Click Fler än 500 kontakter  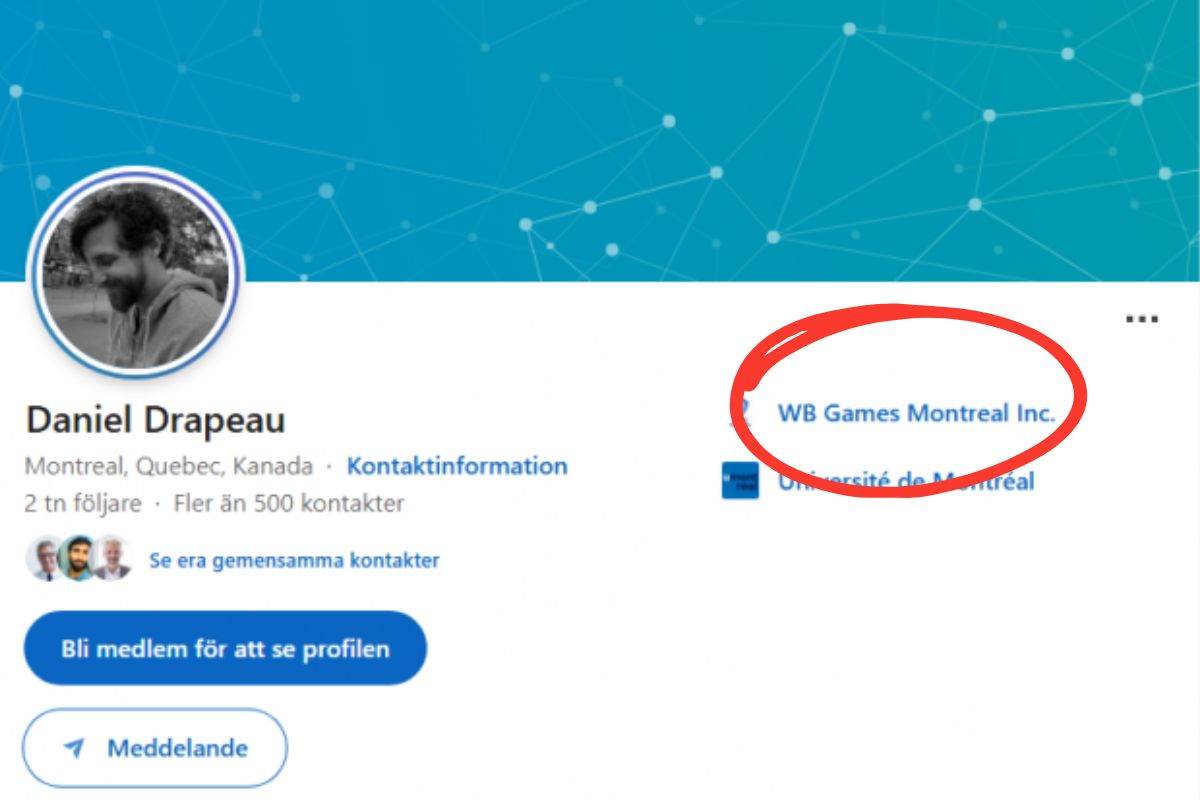tap(290, 503)
